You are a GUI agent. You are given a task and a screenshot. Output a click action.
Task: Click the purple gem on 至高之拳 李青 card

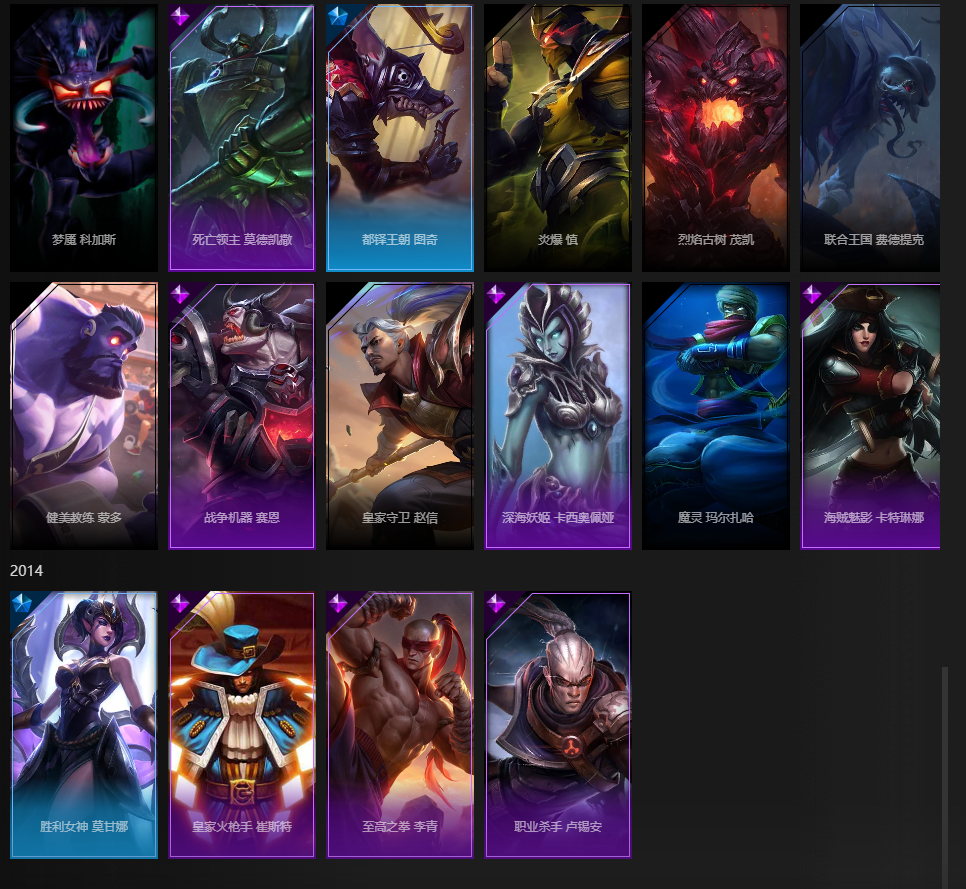[x=338, y=603]
